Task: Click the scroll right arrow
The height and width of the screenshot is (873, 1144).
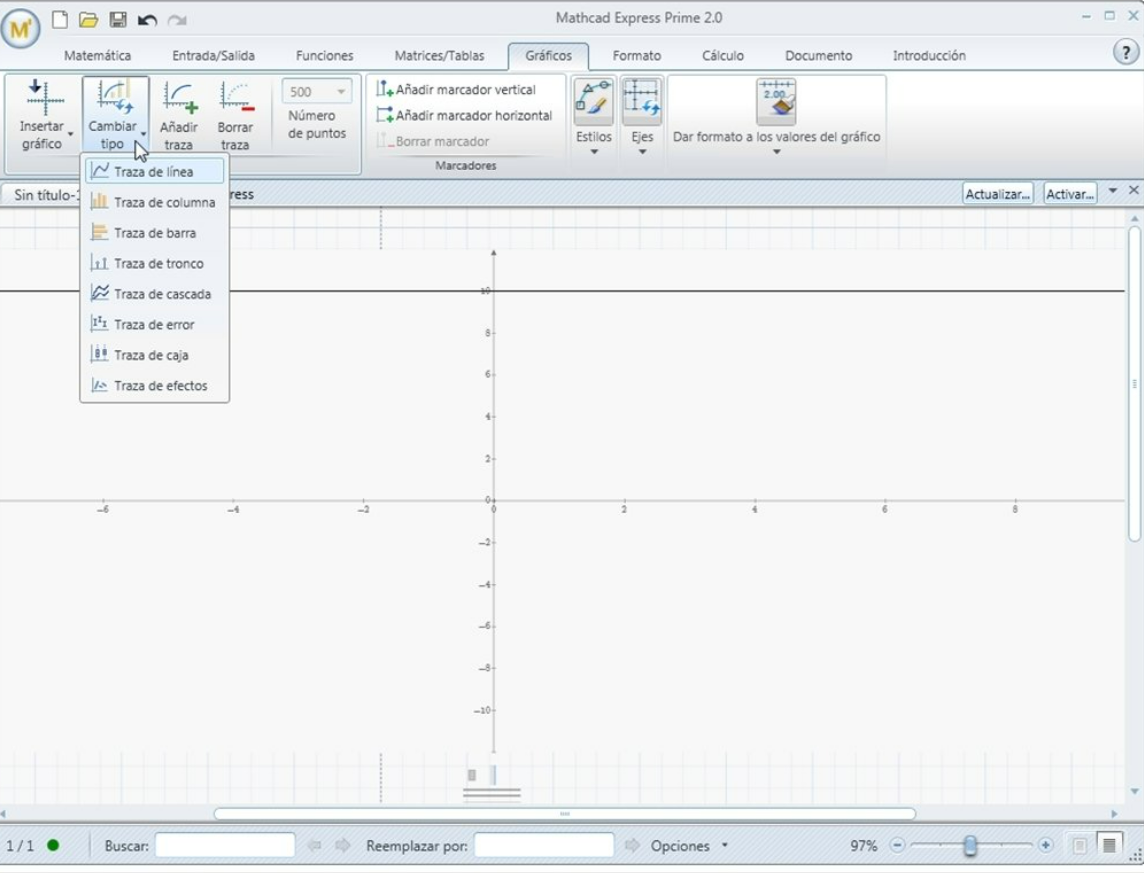Action: [1114, 813]
